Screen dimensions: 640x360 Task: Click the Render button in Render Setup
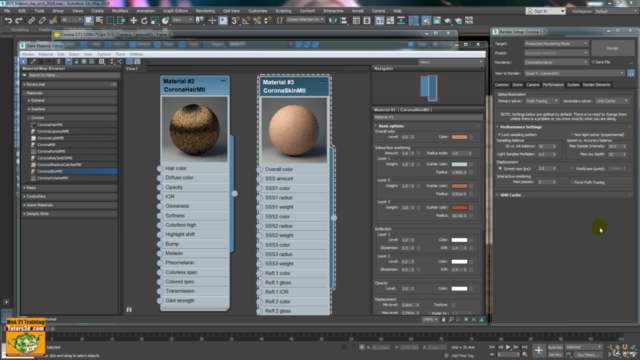point(613,48)
